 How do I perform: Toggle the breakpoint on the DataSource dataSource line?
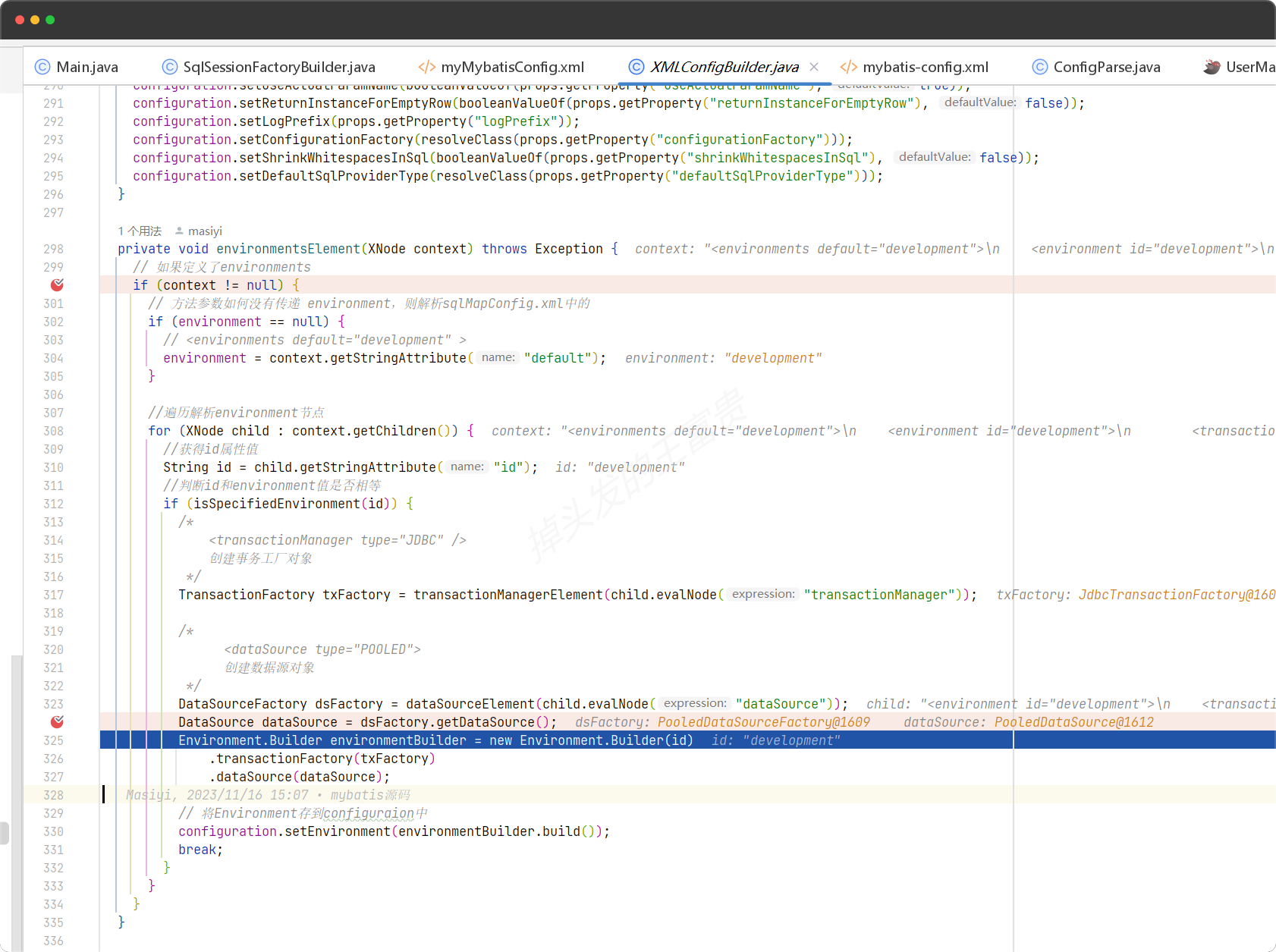click(57, 722)
